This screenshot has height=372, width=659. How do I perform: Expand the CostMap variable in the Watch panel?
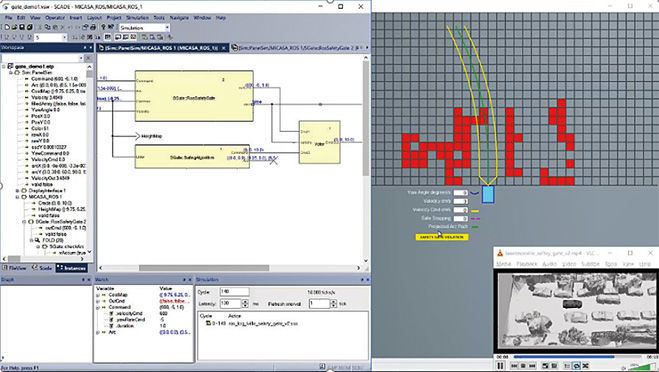[x=98, y=295]
